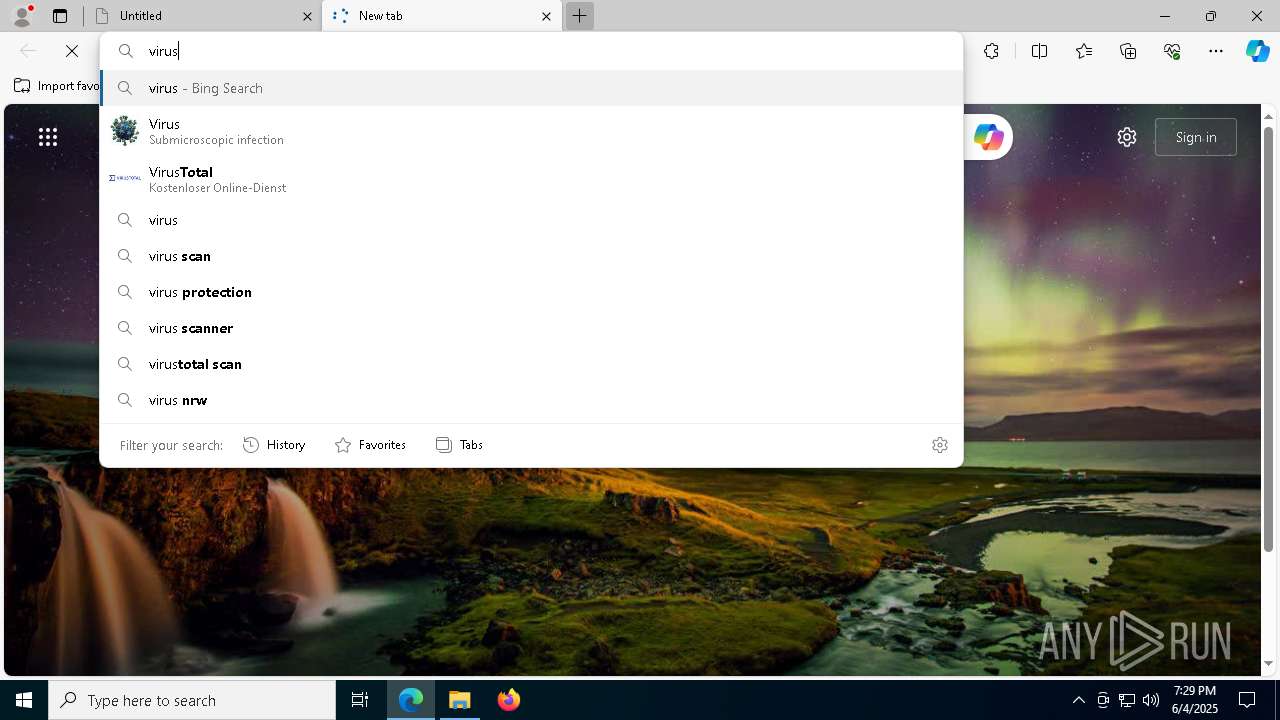Click the page vertical scrollbar
Viewport: 1280px width, 720px height.
click(1269, 340)
